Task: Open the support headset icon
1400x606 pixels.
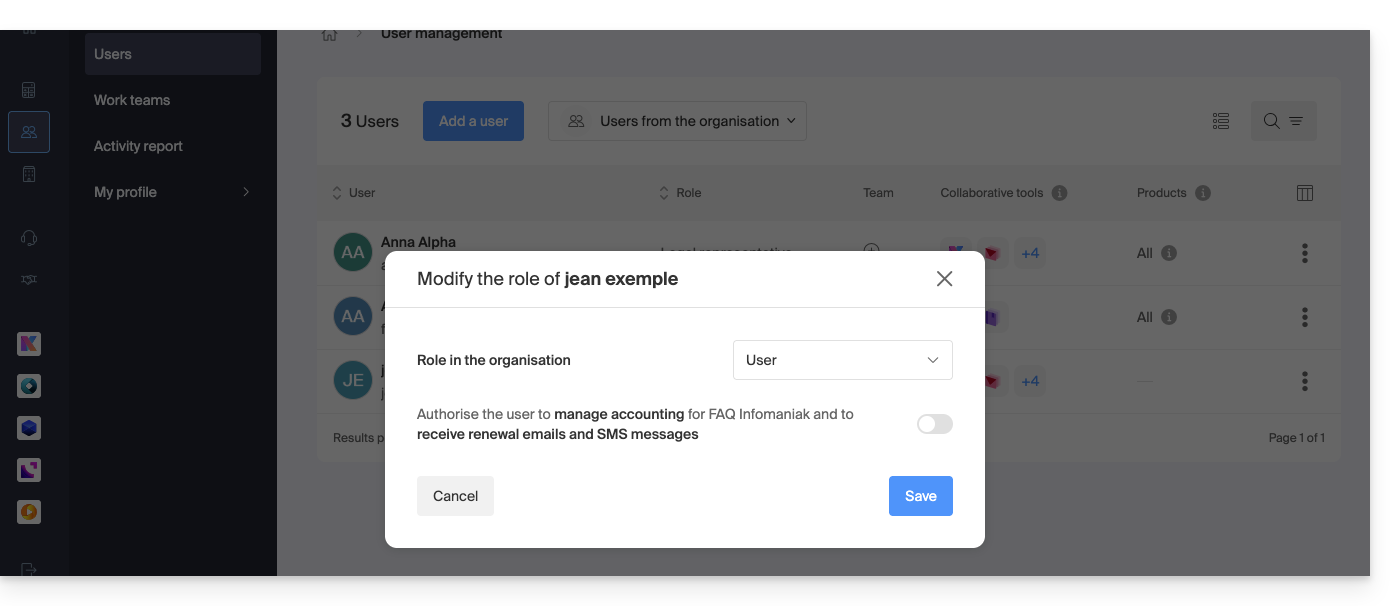Action: click(29, 238)
